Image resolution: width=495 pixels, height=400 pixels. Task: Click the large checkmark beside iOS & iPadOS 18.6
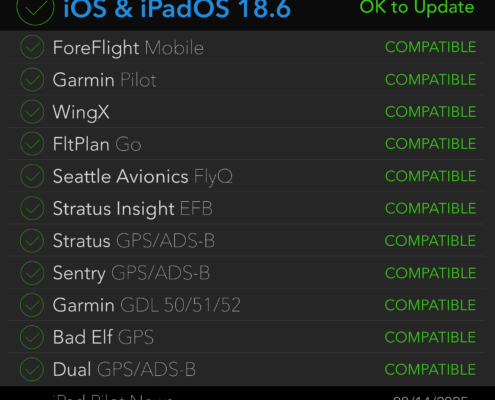point(35,8)
